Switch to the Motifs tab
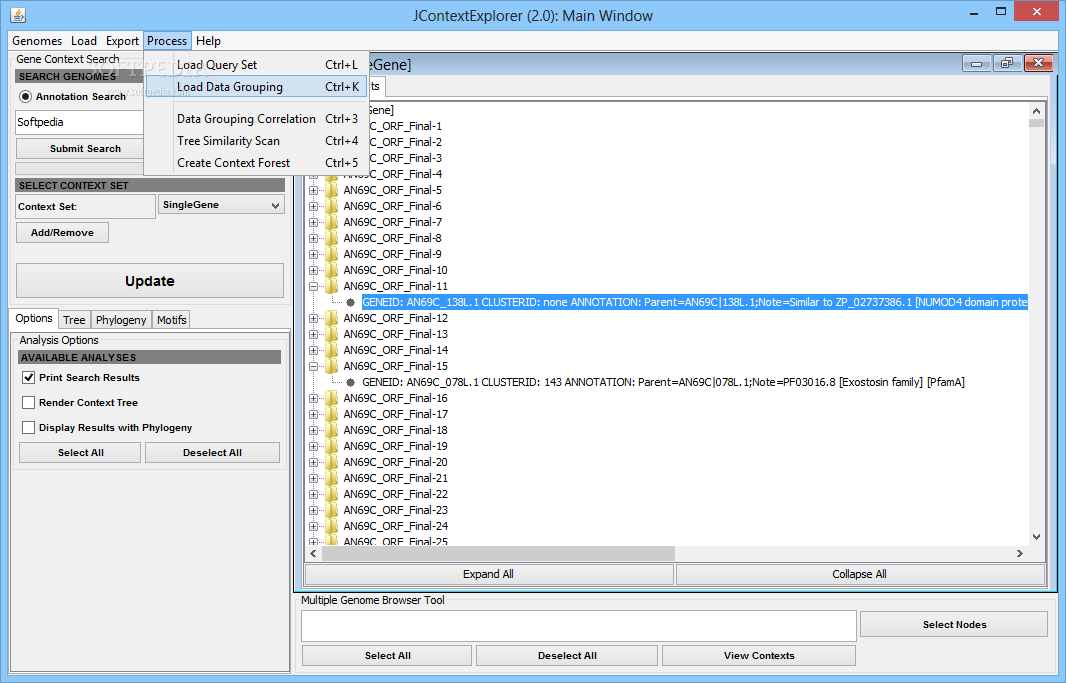This screenshot has width=1066, height=683. [x=171, y=319]
